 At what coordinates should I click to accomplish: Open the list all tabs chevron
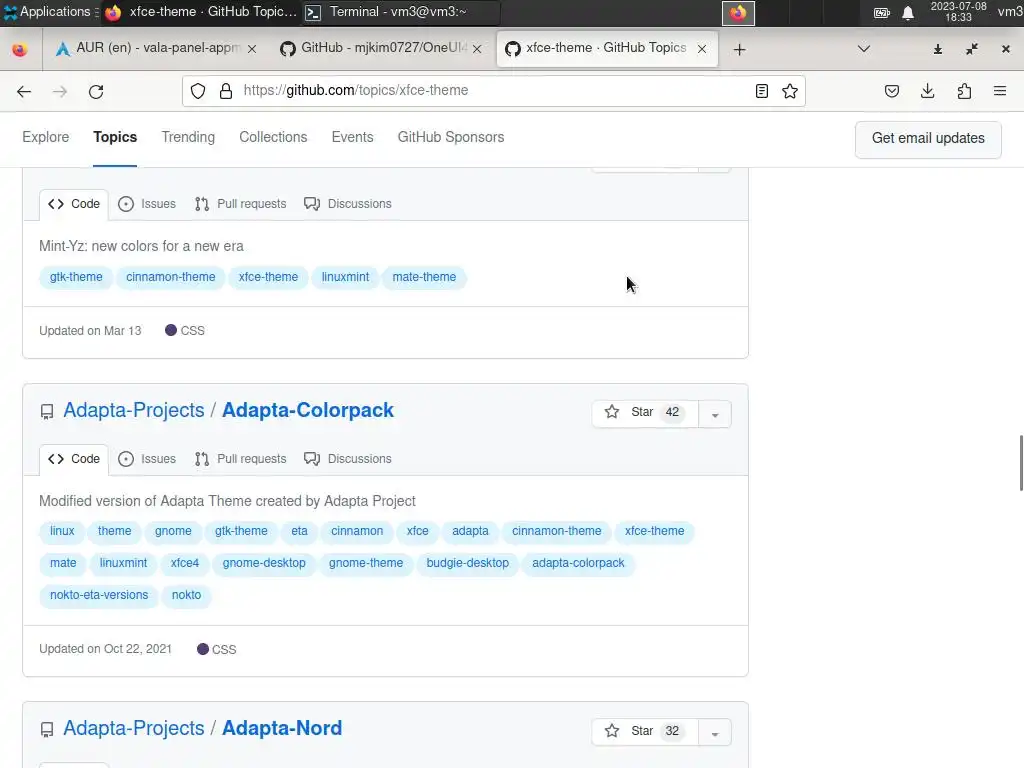(864, 49)
